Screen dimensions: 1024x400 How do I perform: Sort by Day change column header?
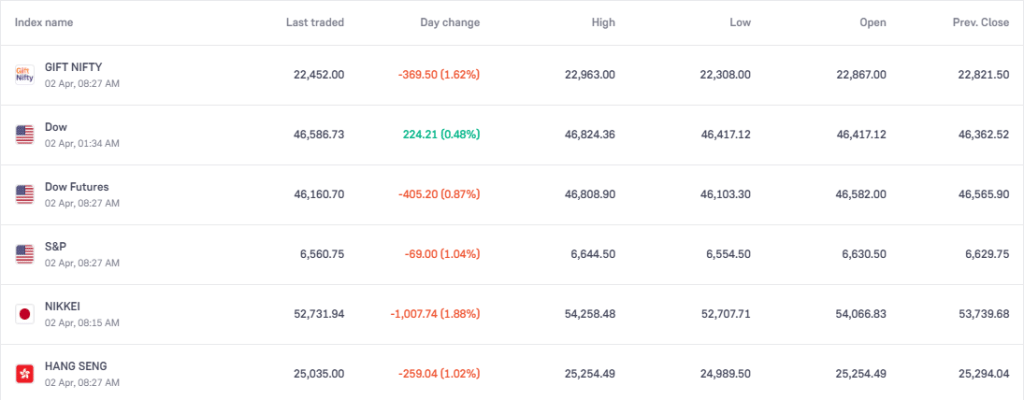coord(450,22)
